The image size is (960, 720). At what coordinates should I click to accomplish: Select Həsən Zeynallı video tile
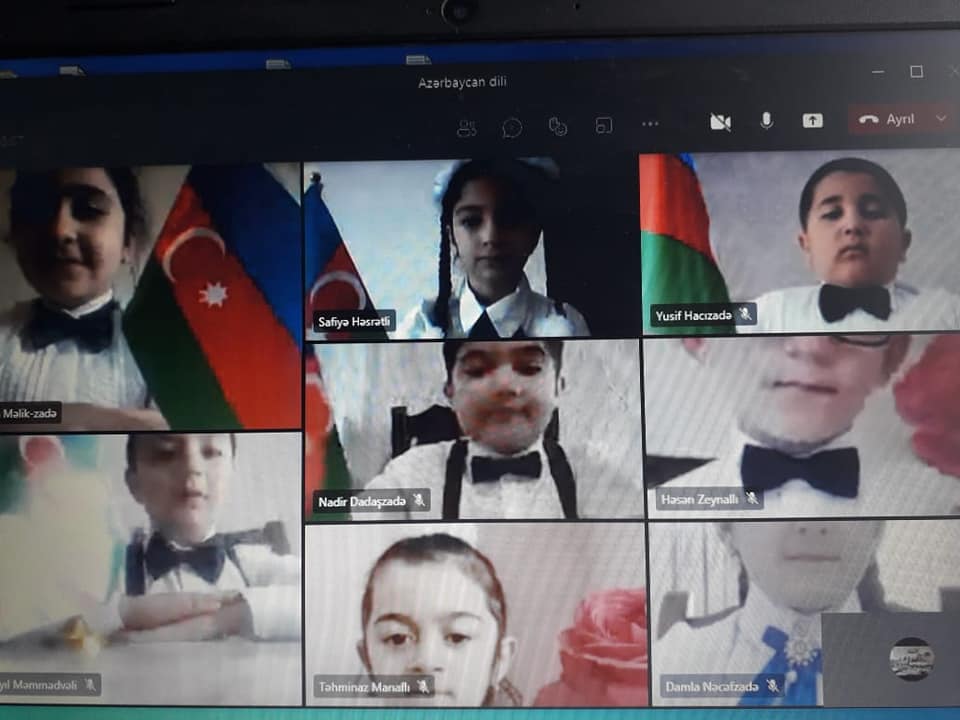click(803, 426)
